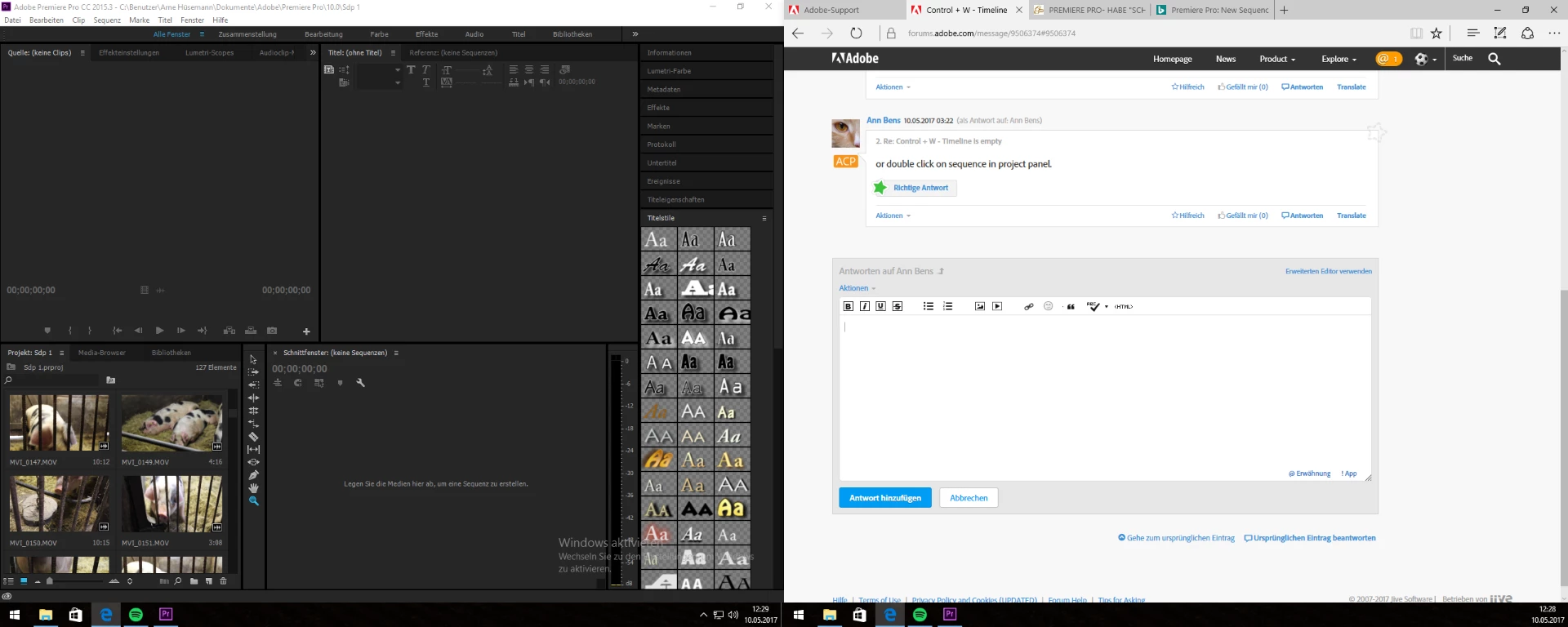Click the Insert Link chain icon in reply editor
The width and height of the screenshot is (1568, 627).
tap(1029, 306)
